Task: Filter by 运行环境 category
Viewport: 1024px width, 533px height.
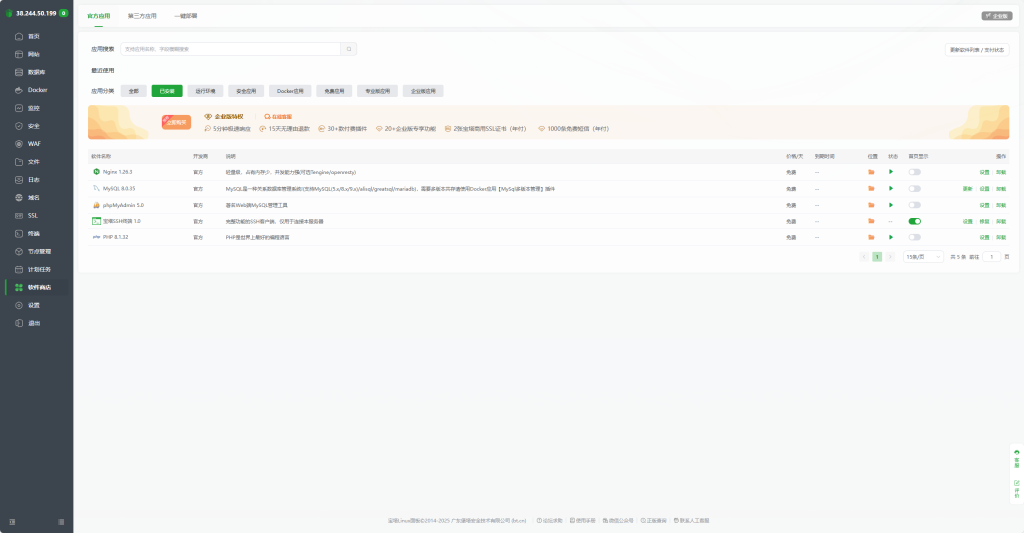Action: tap(205, 91)
